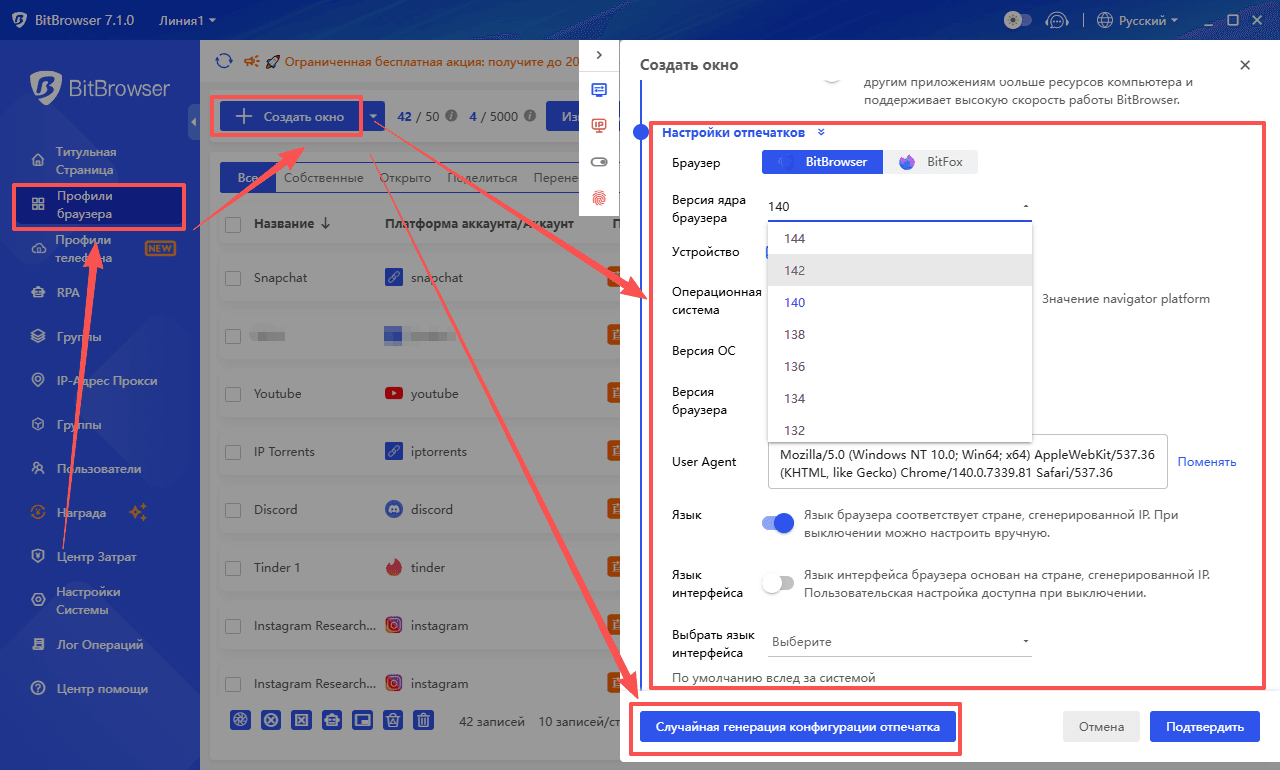Viewport: 1280px width, 770px height.
Task: Click the globe language icon in title bar
Action: [x=1105, y=20]
